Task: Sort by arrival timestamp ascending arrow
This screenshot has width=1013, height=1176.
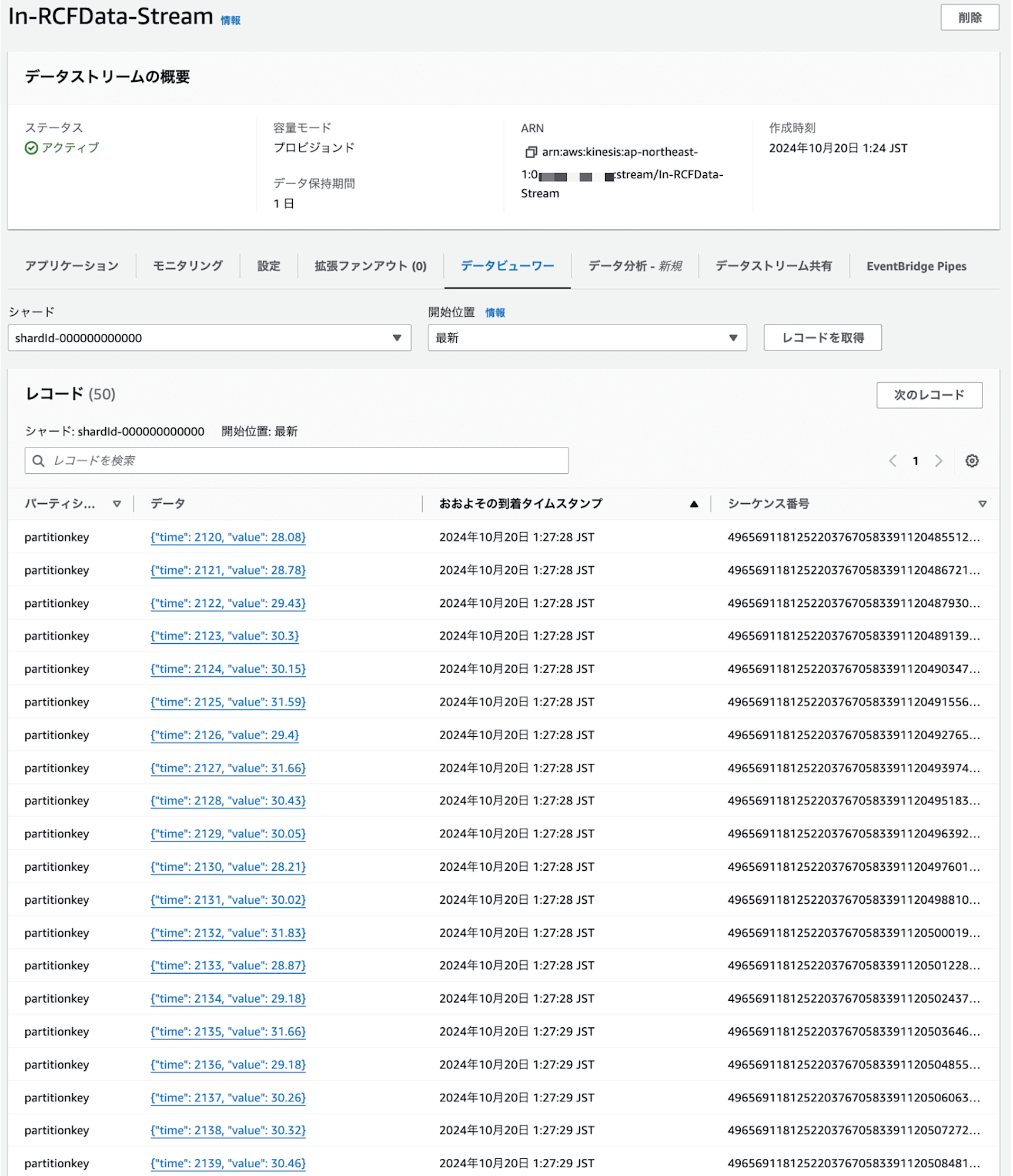Action: 695,505
